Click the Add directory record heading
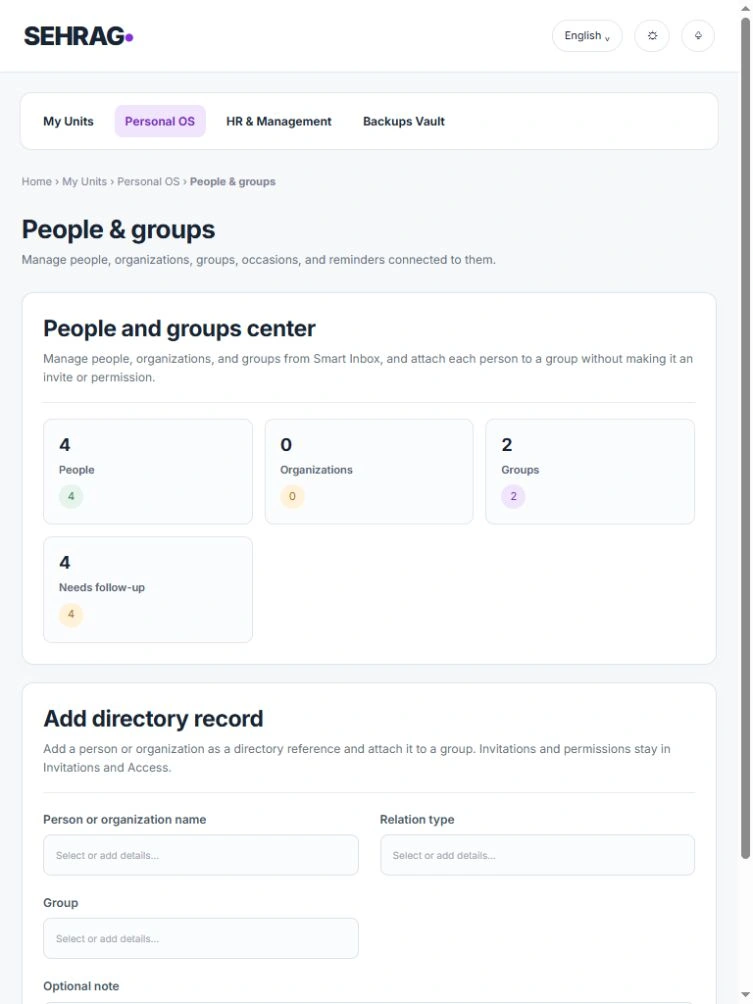Image resolution: width=753 pixels, height=1004 pixels. coord(153,718)
